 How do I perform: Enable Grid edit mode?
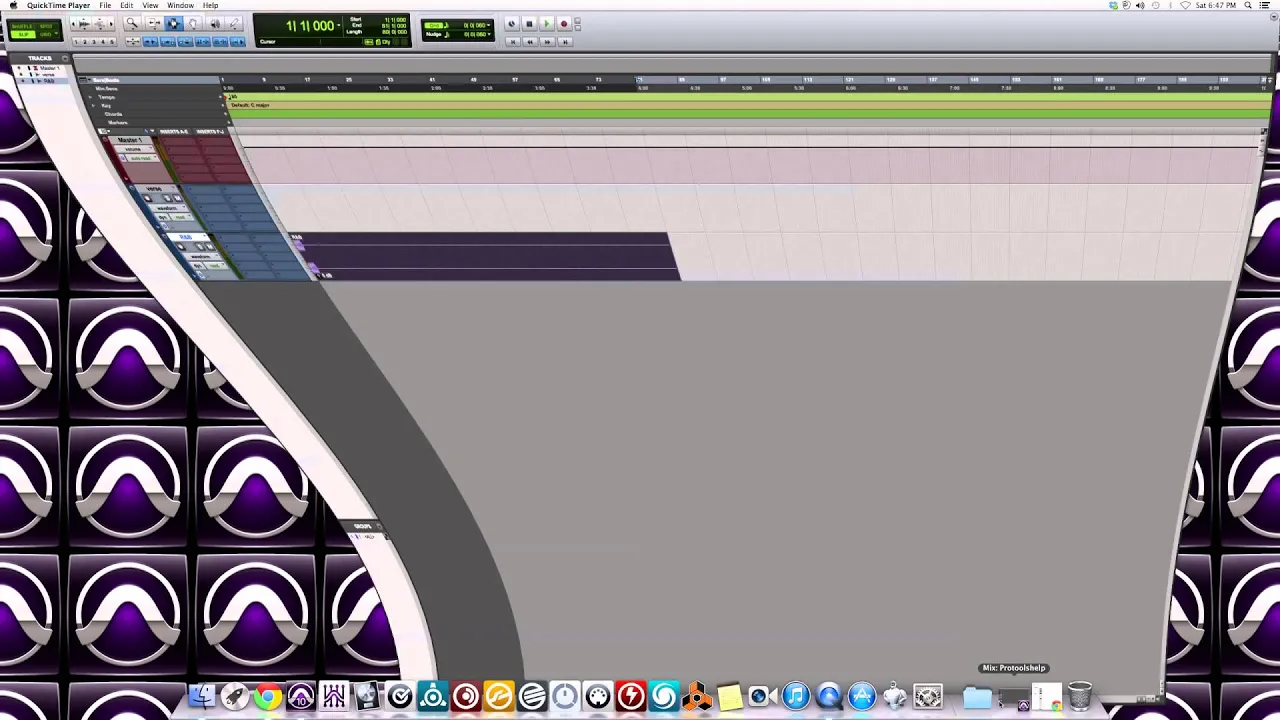click(x=45, y=34)
